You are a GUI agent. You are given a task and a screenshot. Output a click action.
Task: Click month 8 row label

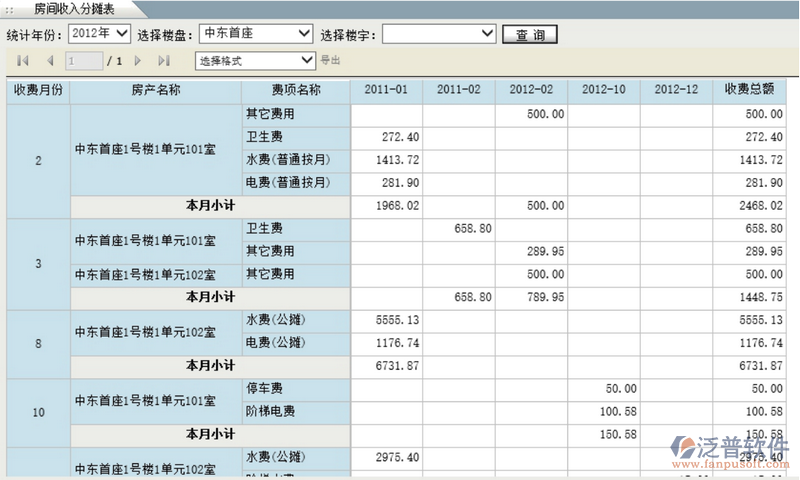pyautogui.click(x=38, y=344)
